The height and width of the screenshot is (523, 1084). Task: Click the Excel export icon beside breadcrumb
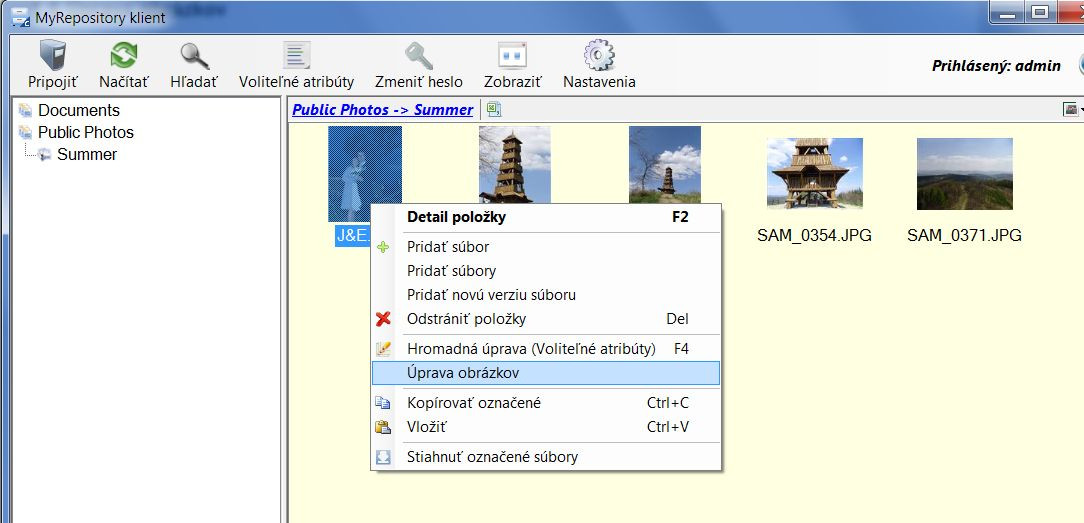click(x=494, y=109)
